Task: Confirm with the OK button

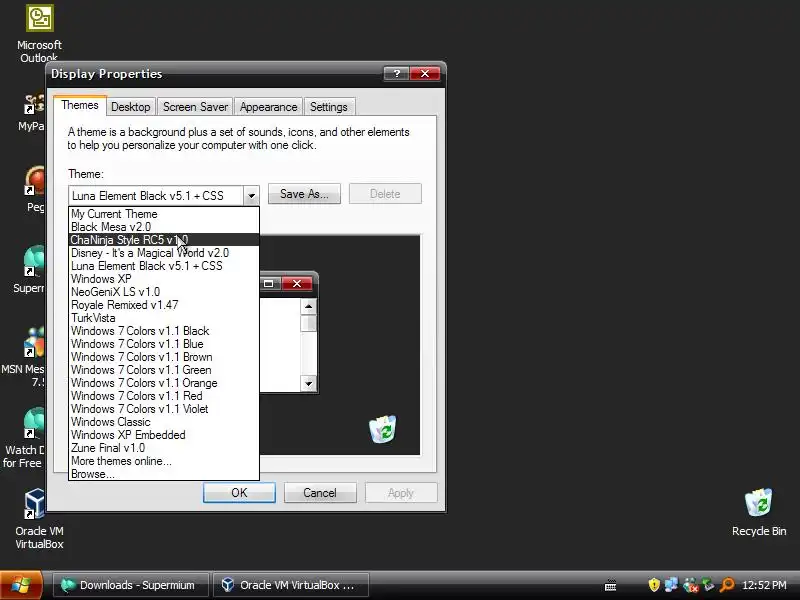Action: click(239, 493)
